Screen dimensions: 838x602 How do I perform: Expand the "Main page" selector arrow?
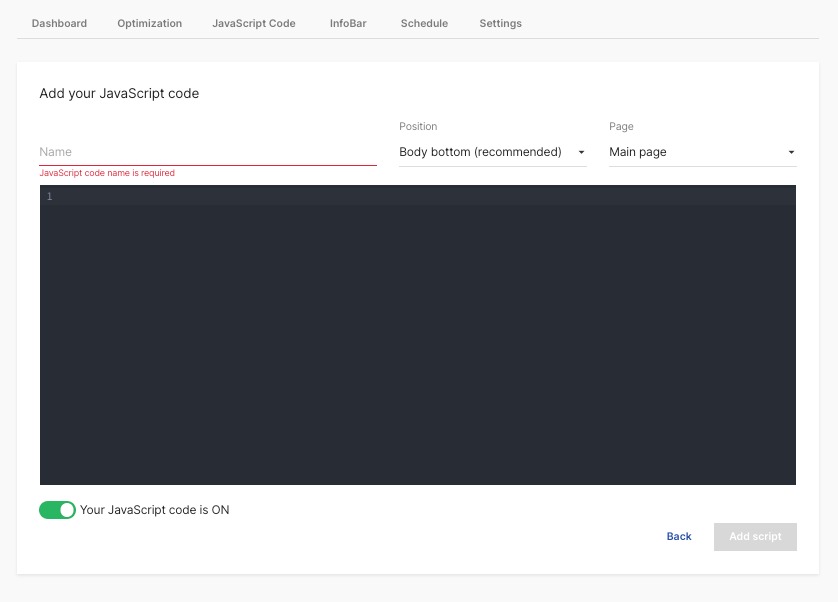click(789, 152)
